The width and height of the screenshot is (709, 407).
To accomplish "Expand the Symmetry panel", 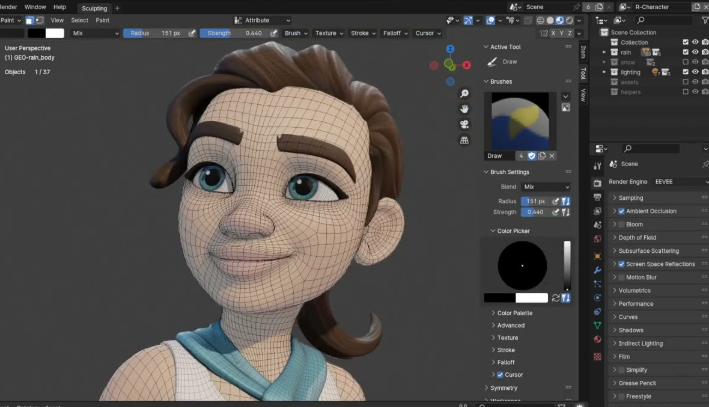I will (503, 388).
